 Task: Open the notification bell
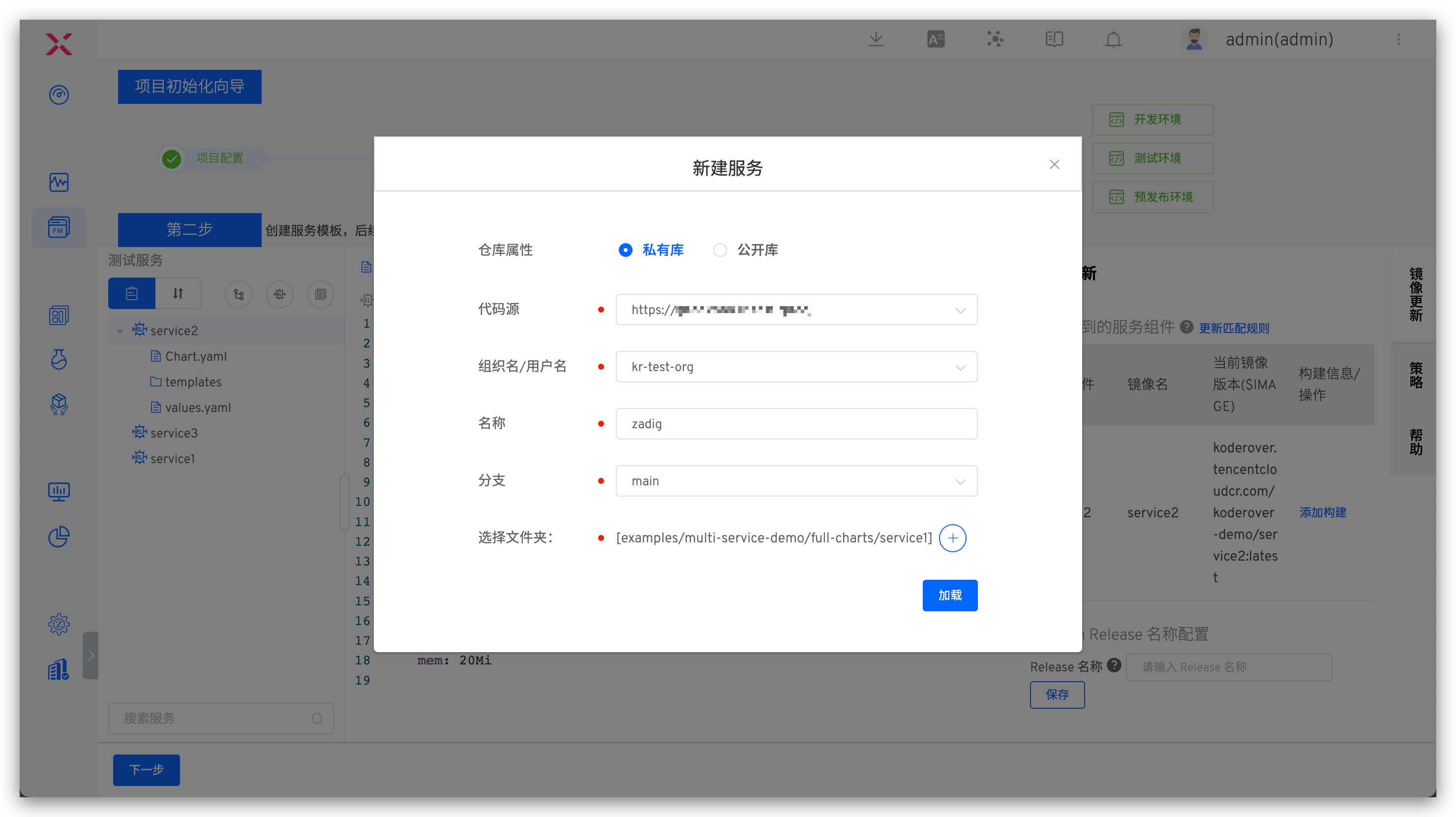(1113, 39)
